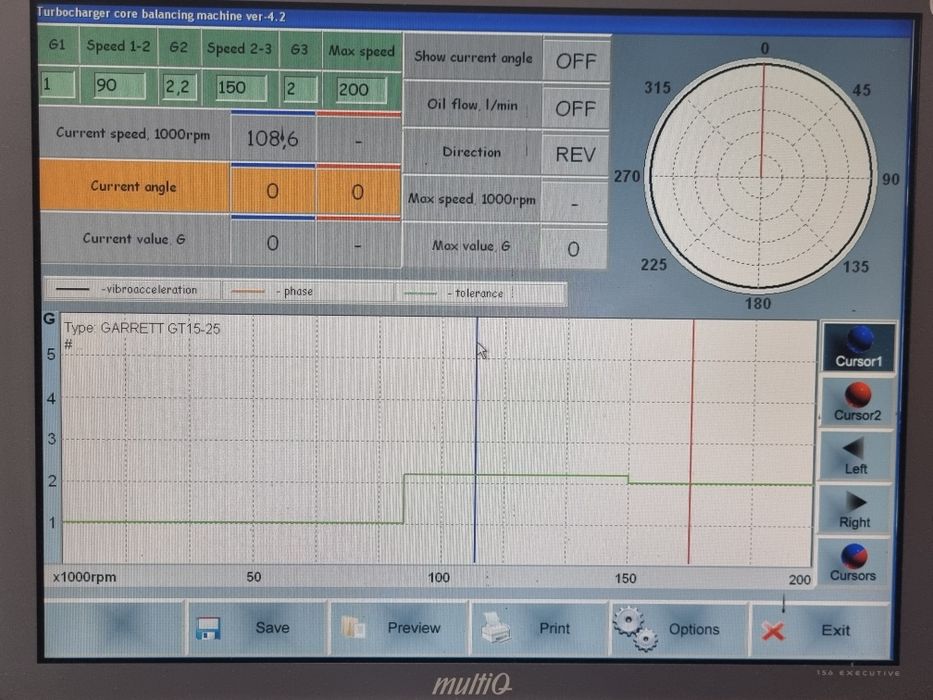Click the title bar Turbocharger core balancing machine
Image resolution: width=933 pixels, height=700 pixels.
pyautogui.click(x=161, y=14)
